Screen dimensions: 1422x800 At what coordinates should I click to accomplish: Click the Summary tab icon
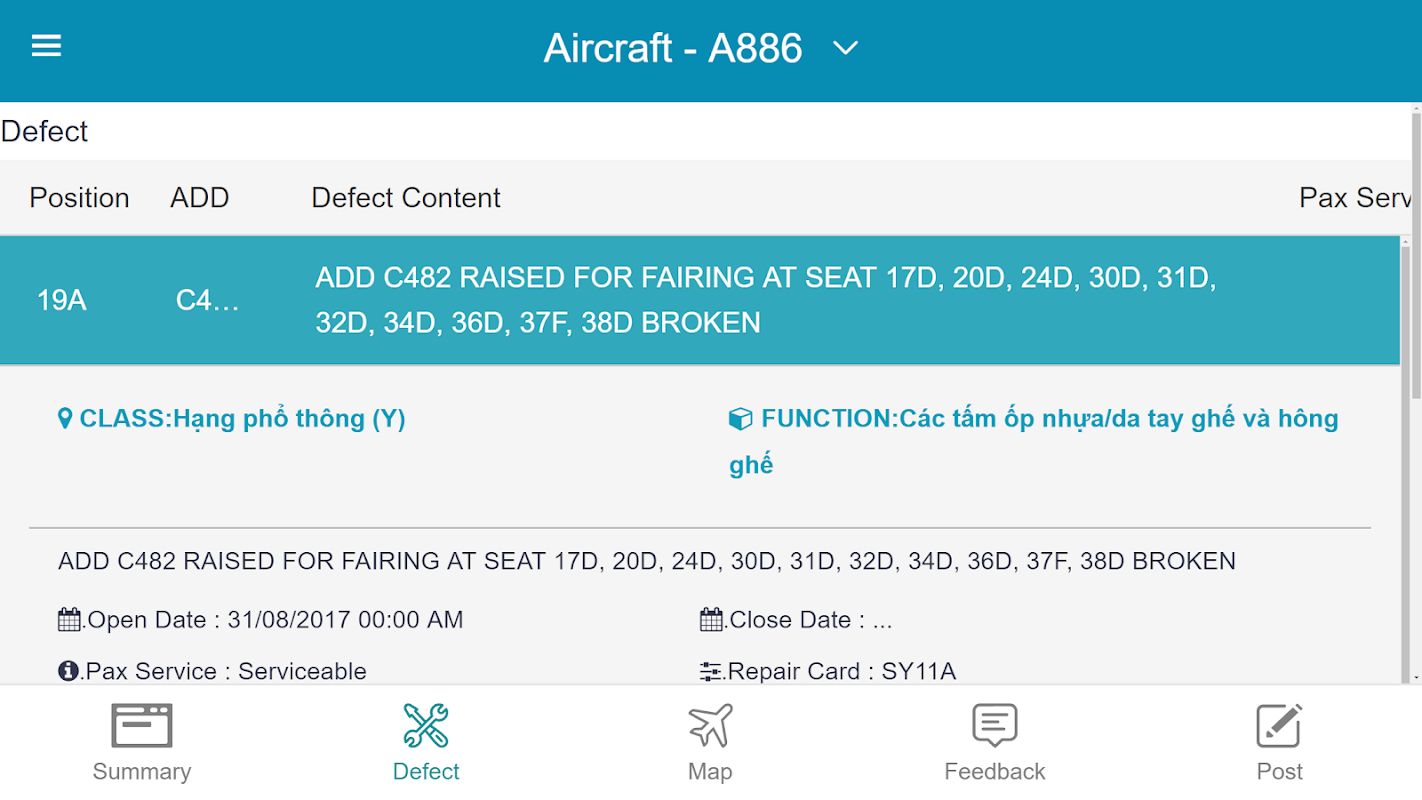pyautogui.click(x=141, y=726)
